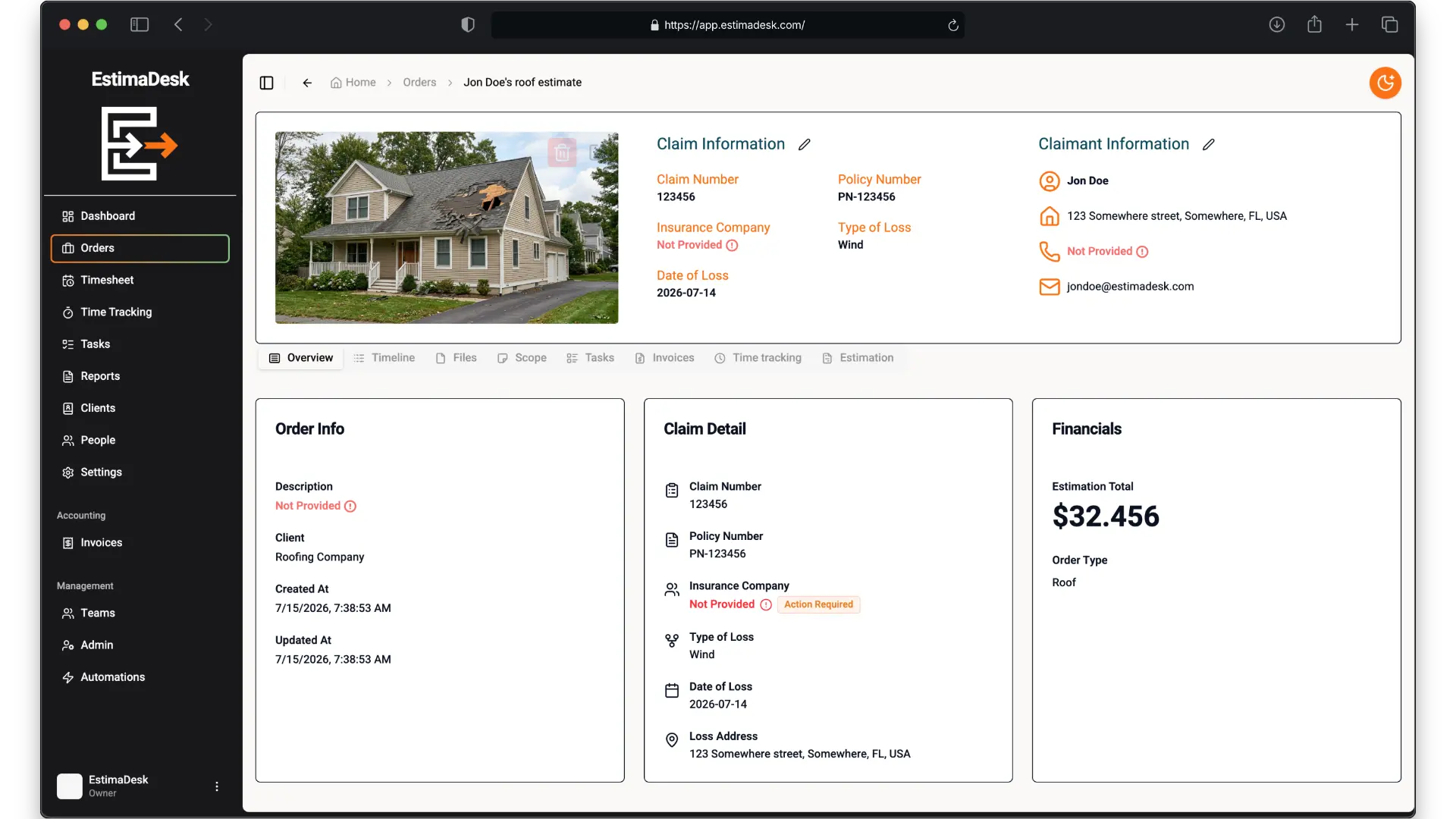Viewport: 1456px width, 819px height.
Task: Switch to the Timeline tab
Action: [x=384, y=358]
